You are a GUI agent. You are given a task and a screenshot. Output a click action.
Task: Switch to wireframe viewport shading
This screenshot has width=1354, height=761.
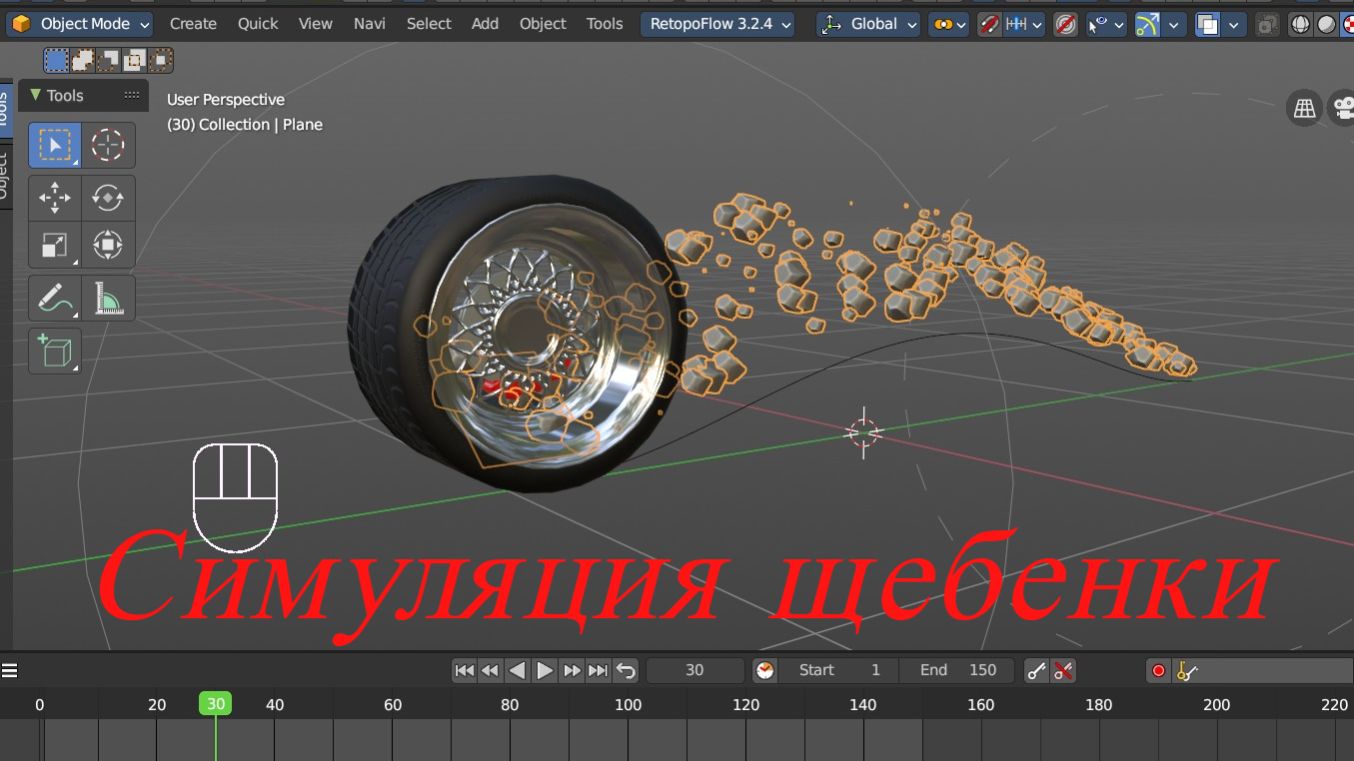pos(1300,24)
